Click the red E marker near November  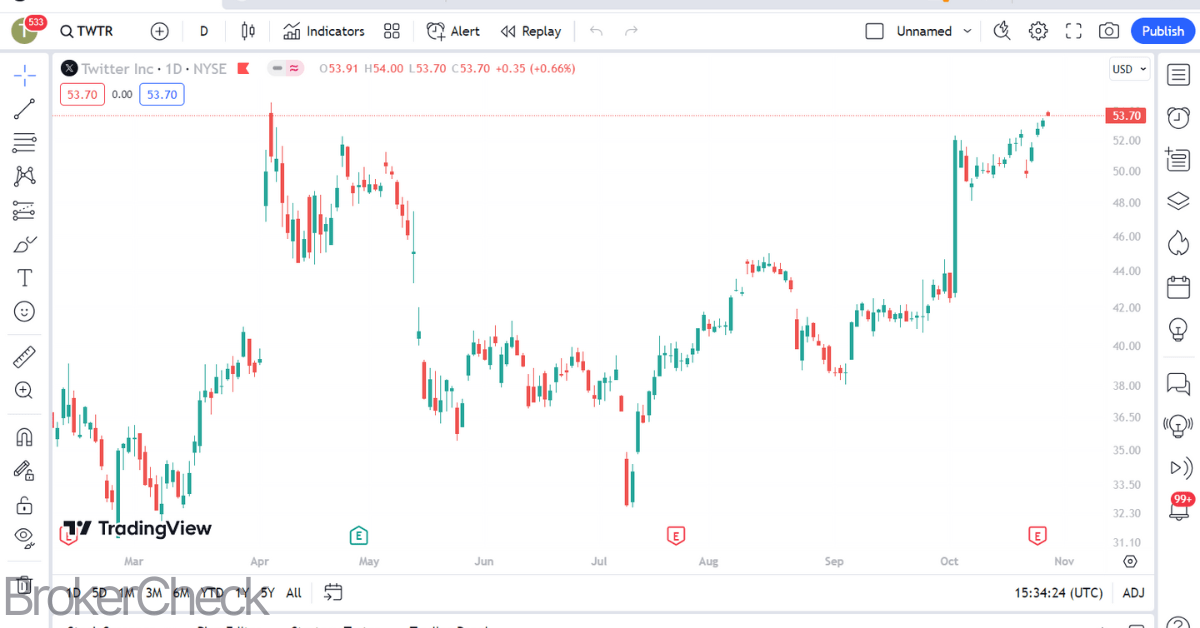1038,536
